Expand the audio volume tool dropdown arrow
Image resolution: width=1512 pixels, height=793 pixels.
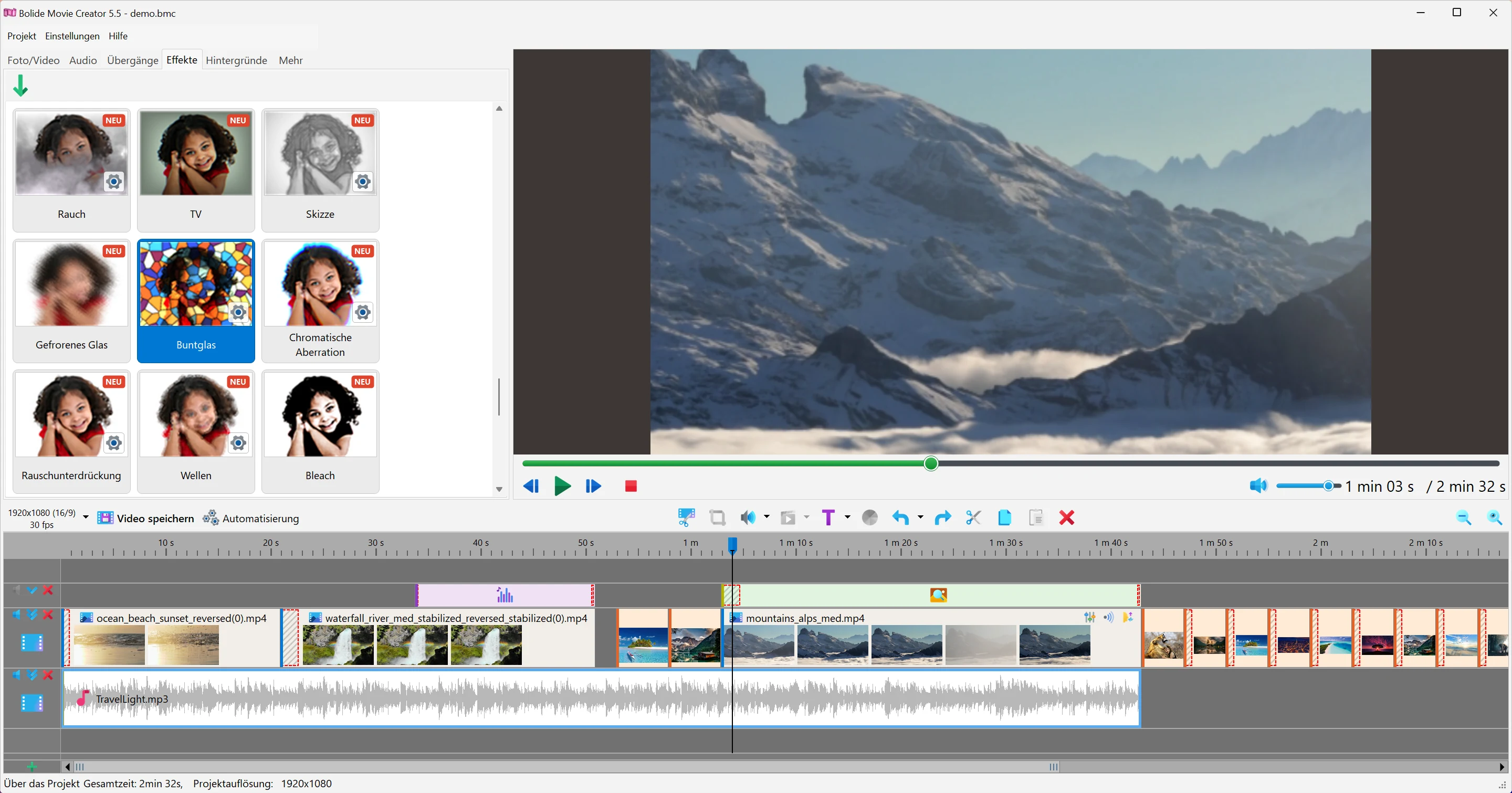[766, 517]
